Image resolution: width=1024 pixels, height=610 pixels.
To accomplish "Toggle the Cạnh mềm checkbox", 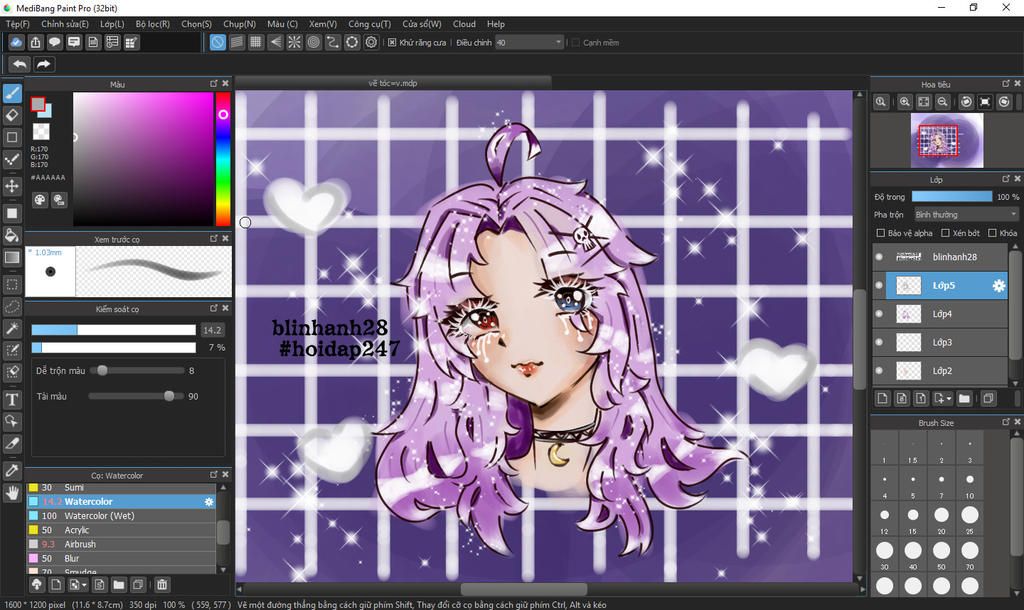I will pyautogui.click(x=575, y=42).
